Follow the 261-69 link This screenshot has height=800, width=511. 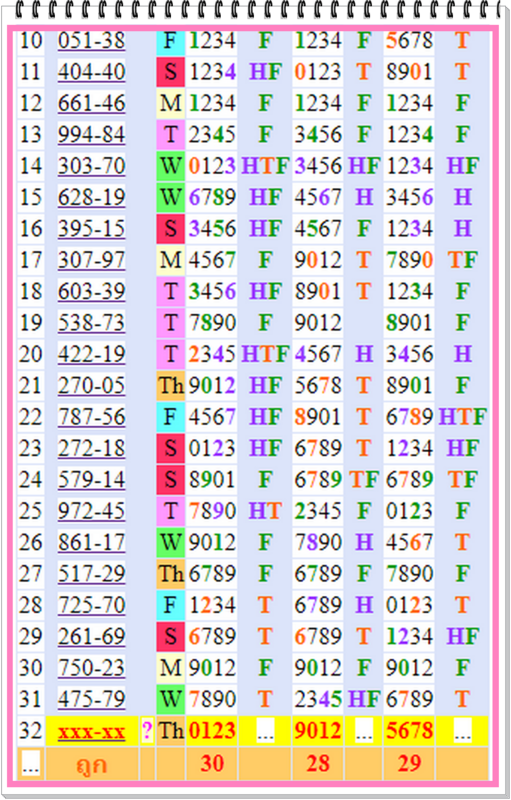91,637
